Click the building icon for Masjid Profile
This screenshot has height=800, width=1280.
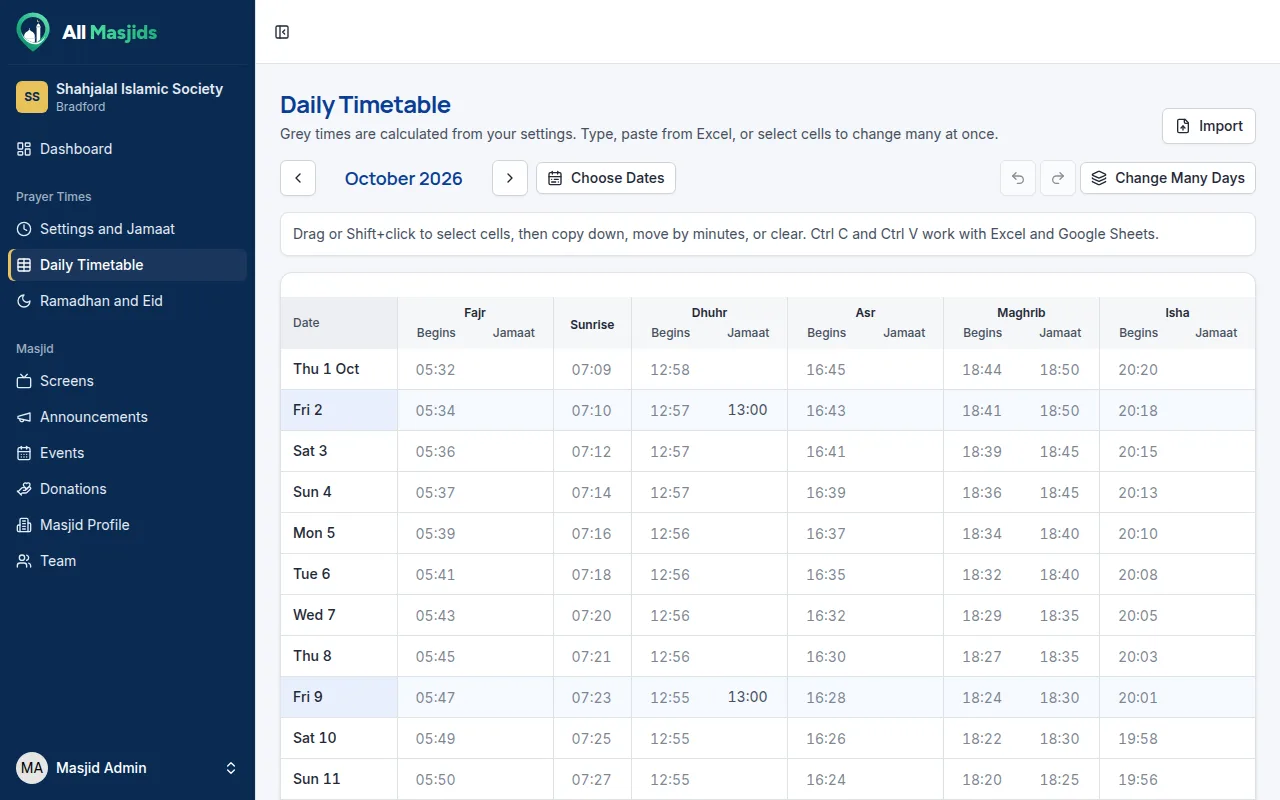click(x=24, y=525)
